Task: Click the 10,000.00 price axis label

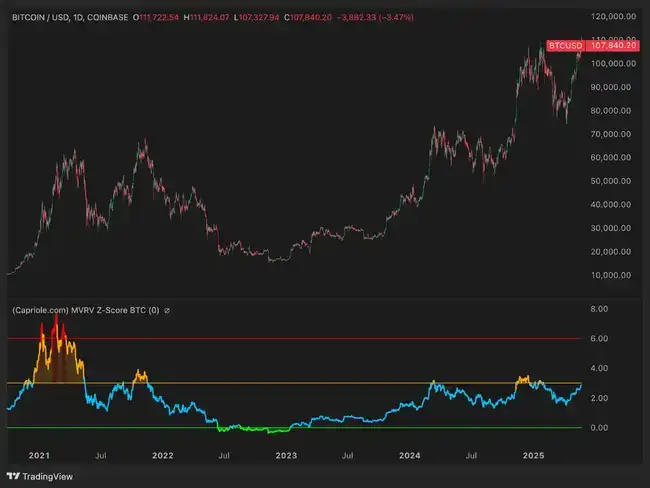Action: (615, 275)
